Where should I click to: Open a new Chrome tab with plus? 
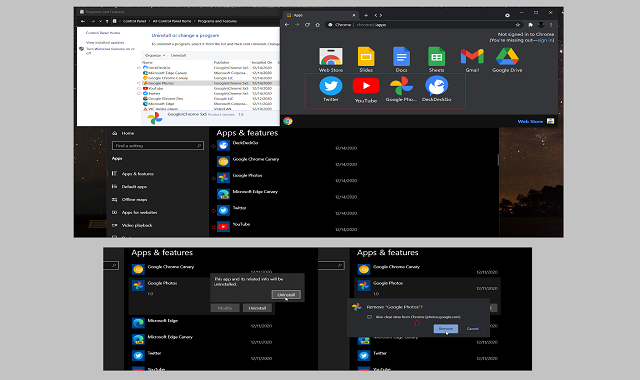pos(366,16)
